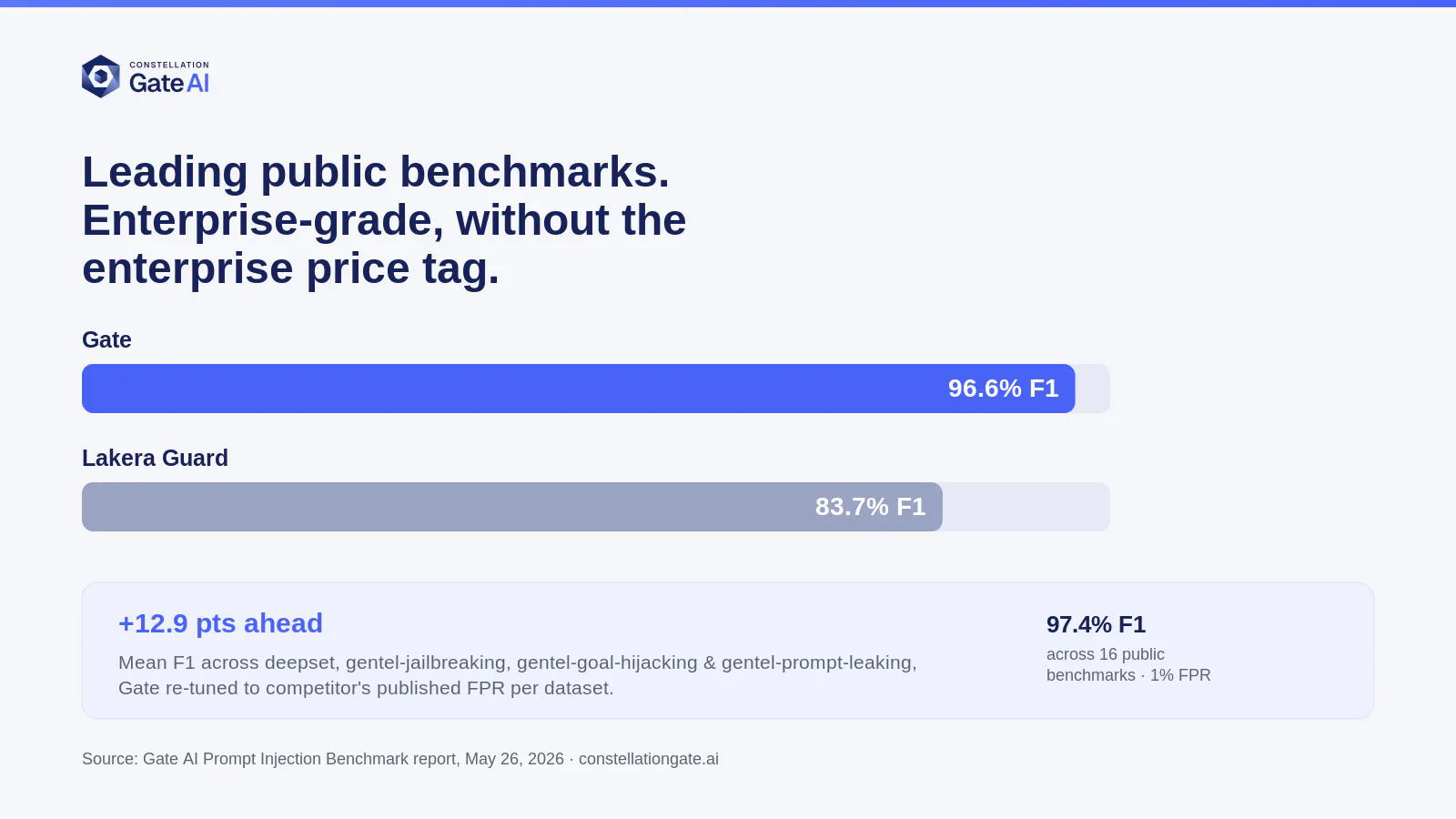Click the Constellation Gate AI wordmark

[x=169, y=78]
